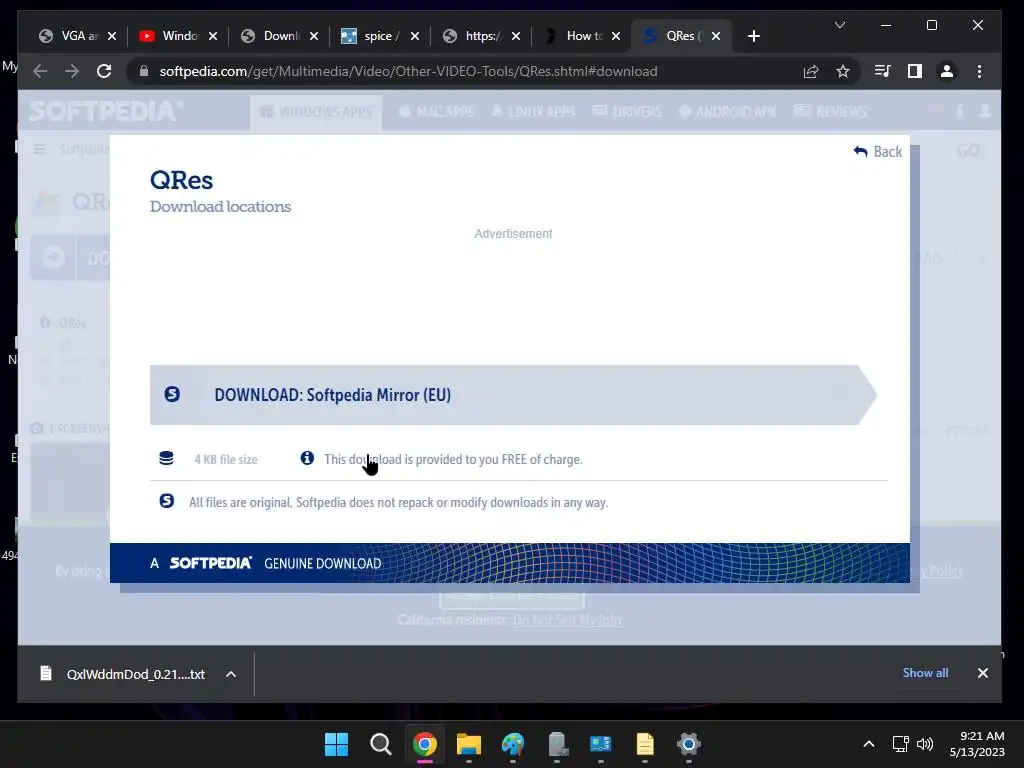The image size is (1024, 768).
Task: Click the Softpedia S icon on mirror row
Action: coord(172,394)
